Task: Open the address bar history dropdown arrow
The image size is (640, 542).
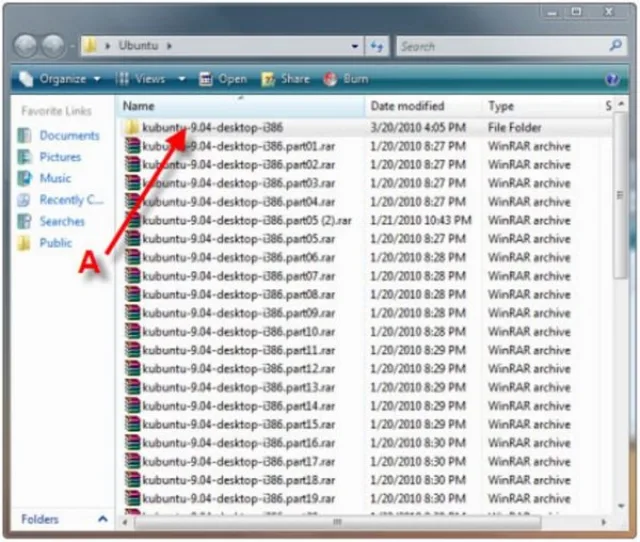Action: coord(354,46)
